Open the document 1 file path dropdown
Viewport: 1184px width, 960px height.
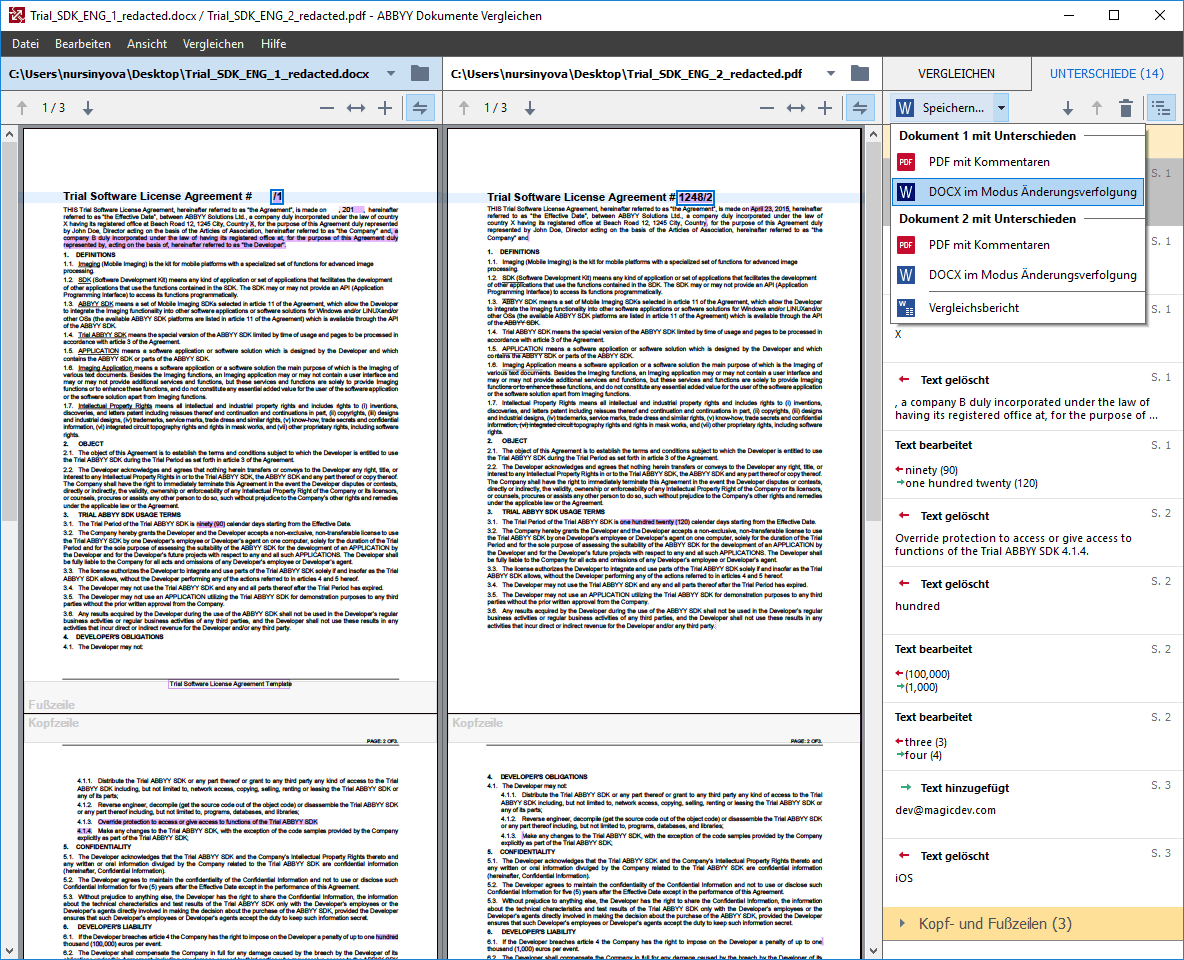(x=391, y=73)
